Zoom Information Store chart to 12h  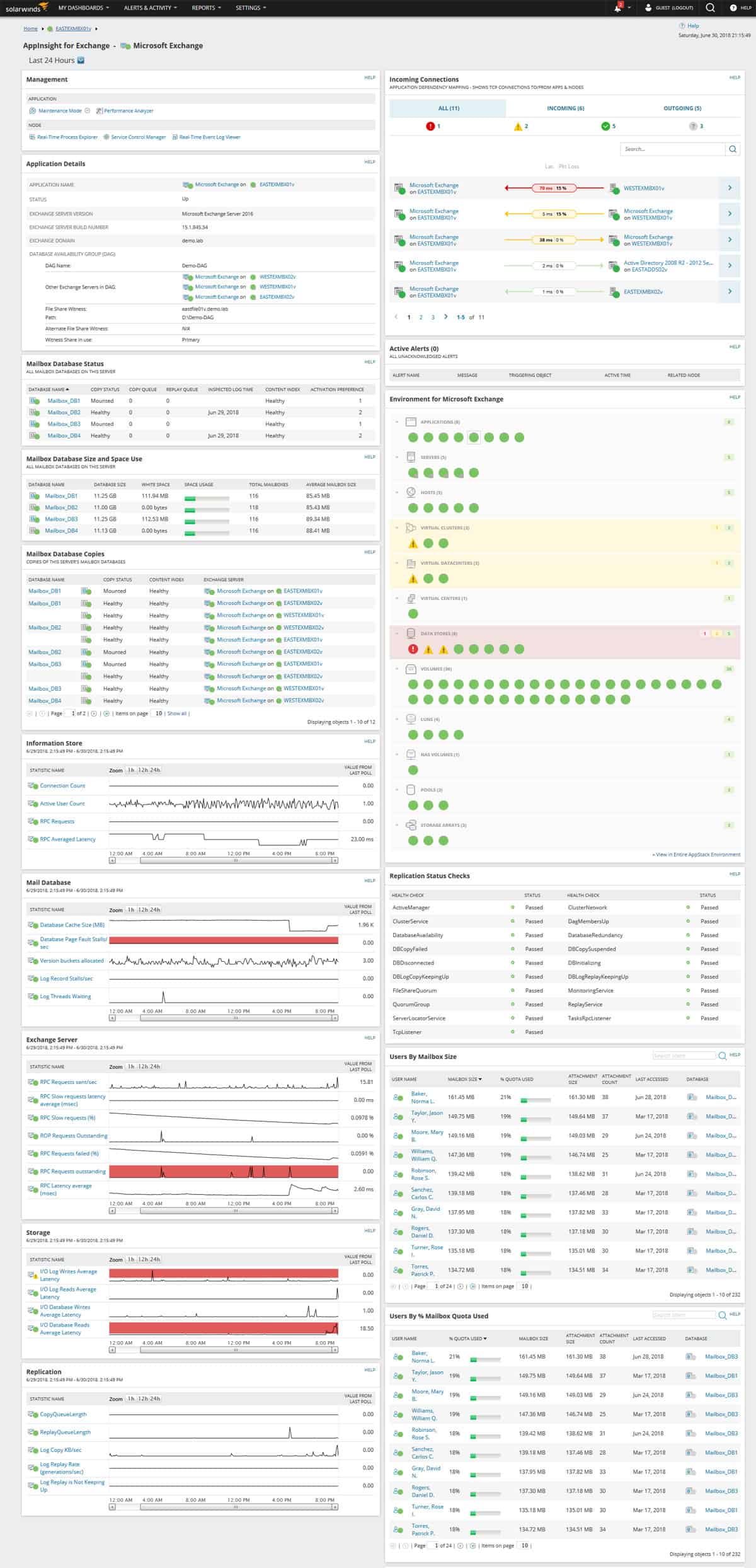click(x=143, y=770)
